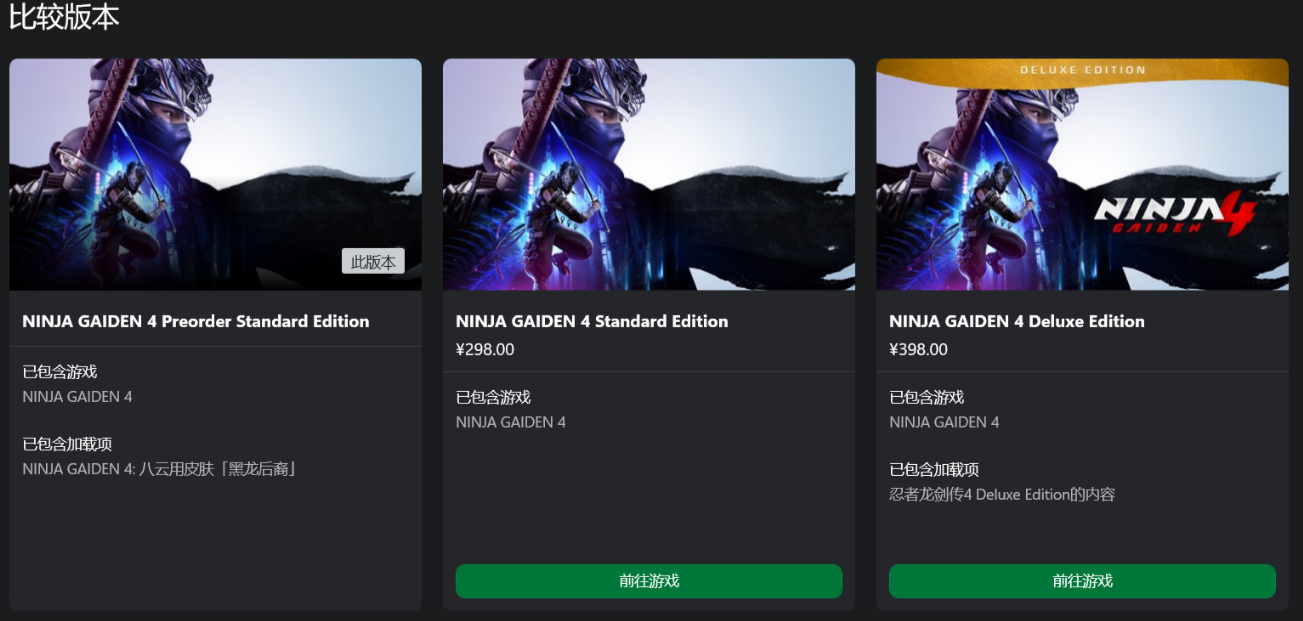Select the NINJA GAIDEN 4 Deluxe Edition title
This screenshot has height=621, width=1303.
[x=1017, y=321]
